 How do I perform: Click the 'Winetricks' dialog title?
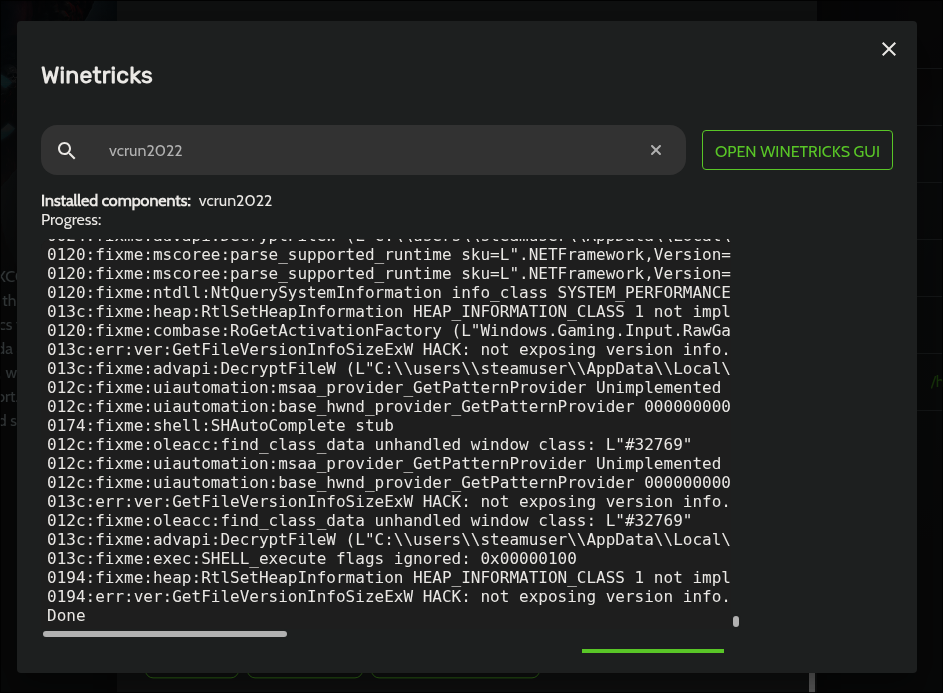coord(97,76)
